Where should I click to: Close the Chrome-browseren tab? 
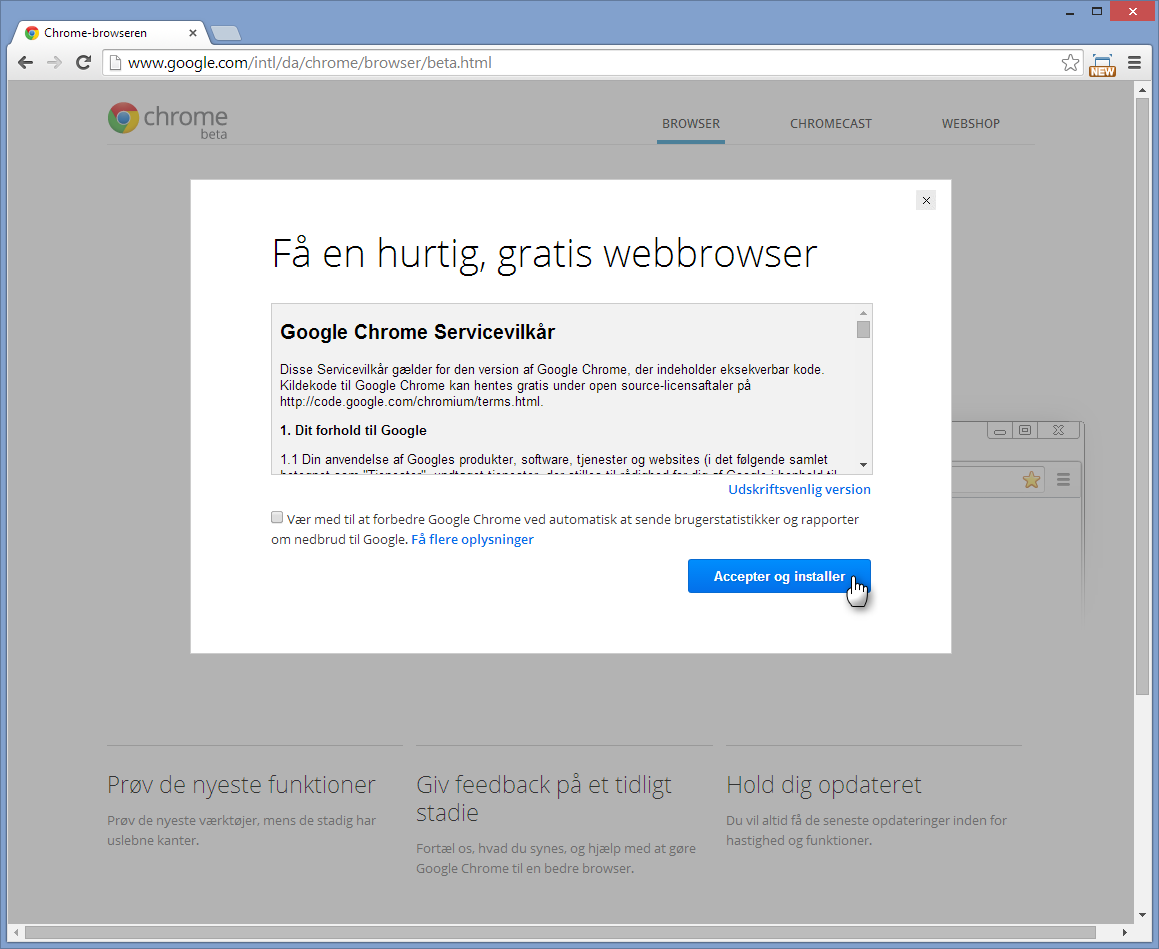tap(193, 33)
